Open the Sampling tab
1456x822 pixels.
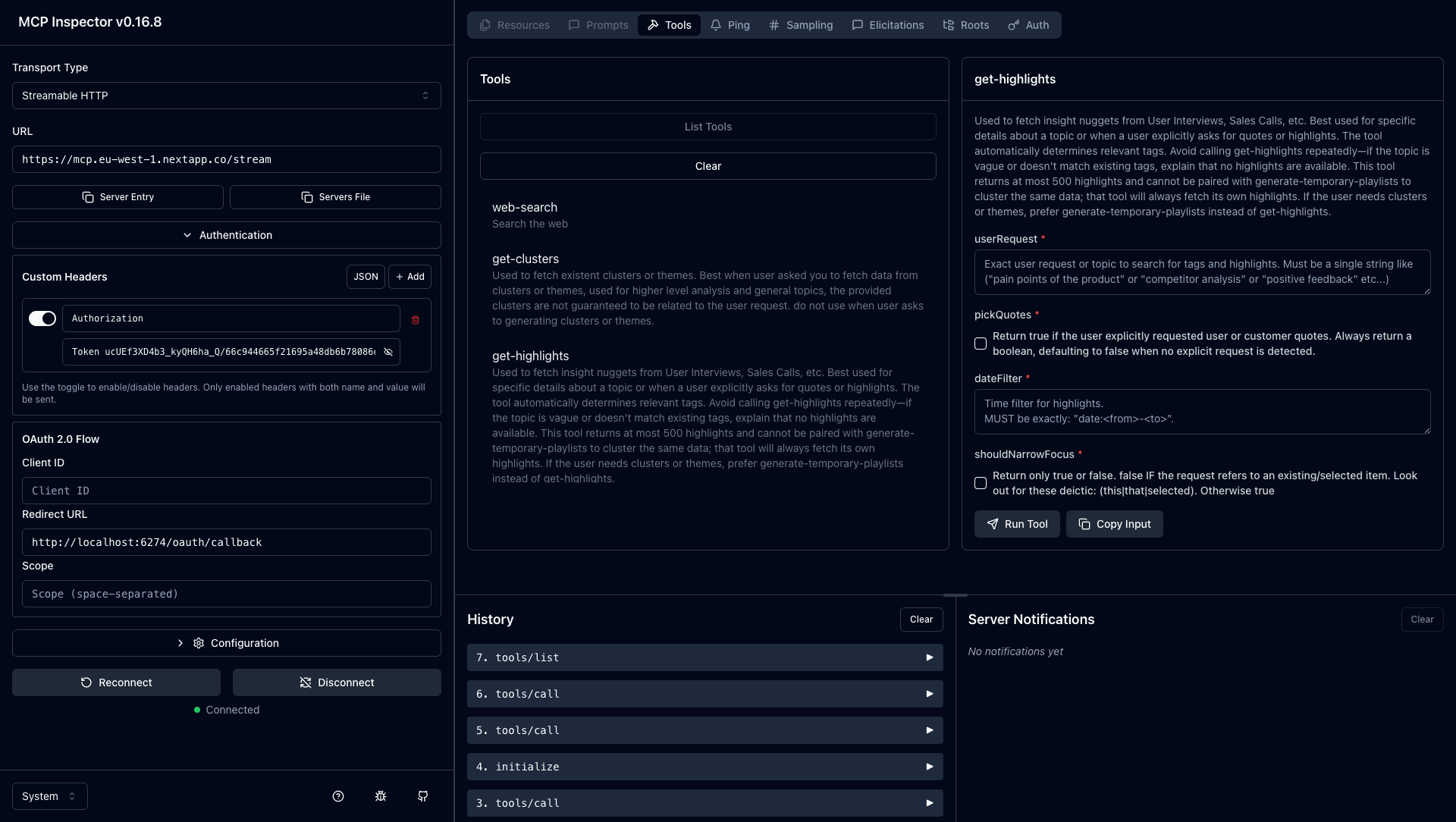(801, 24)
